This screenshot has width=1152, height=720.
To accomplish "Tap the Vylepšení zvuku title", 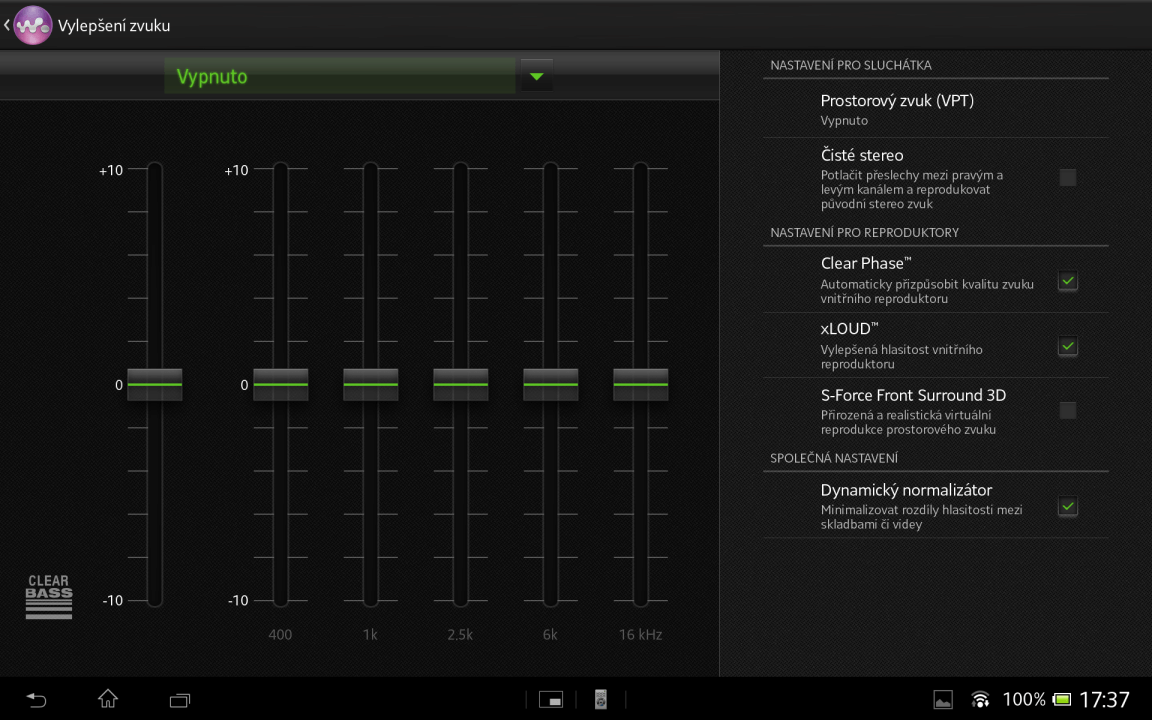I will (x=114, y=26).
